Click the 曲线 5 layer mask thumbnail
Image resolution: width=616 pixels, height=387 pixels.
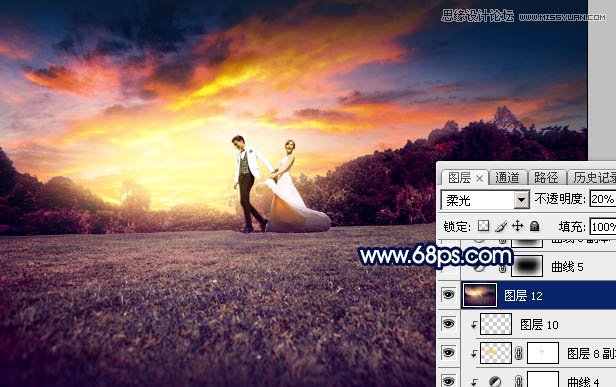pos(527,266)
